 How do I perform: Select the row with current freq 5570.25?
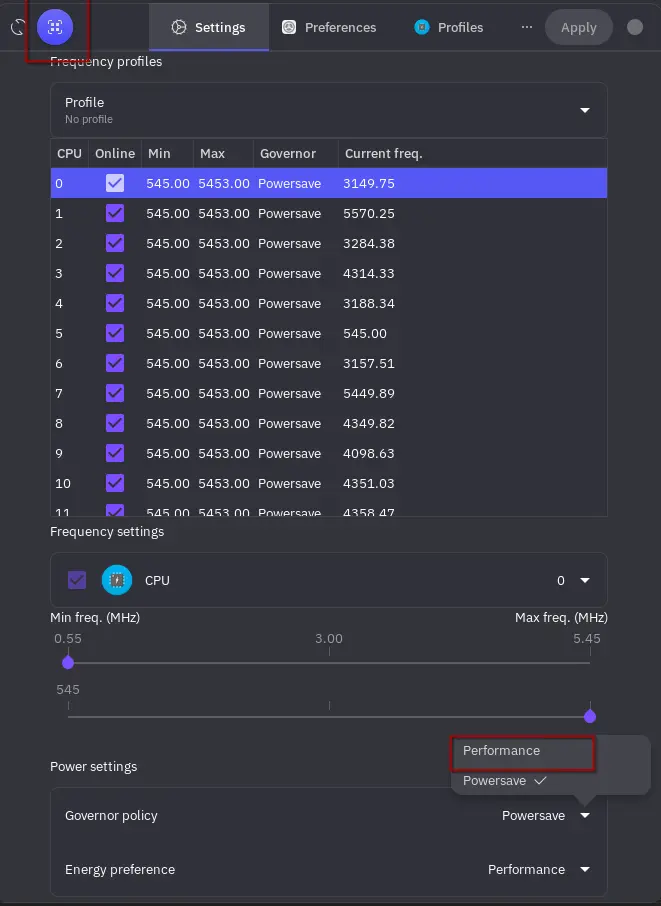329,213
